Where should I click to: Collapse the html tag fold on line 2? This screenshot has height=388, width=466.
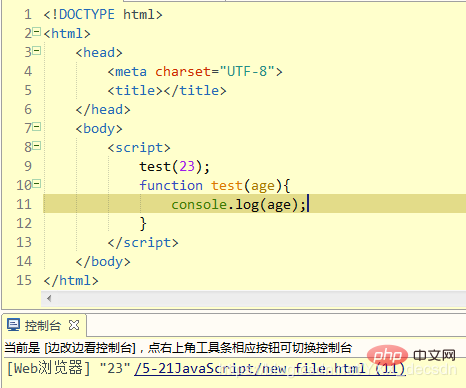point(37,32)
